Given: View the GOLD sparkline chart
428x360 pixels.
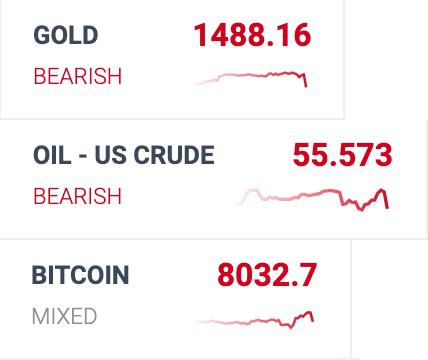Looking at the screenshot, I should pyautogui.click(x=251, y=79).
